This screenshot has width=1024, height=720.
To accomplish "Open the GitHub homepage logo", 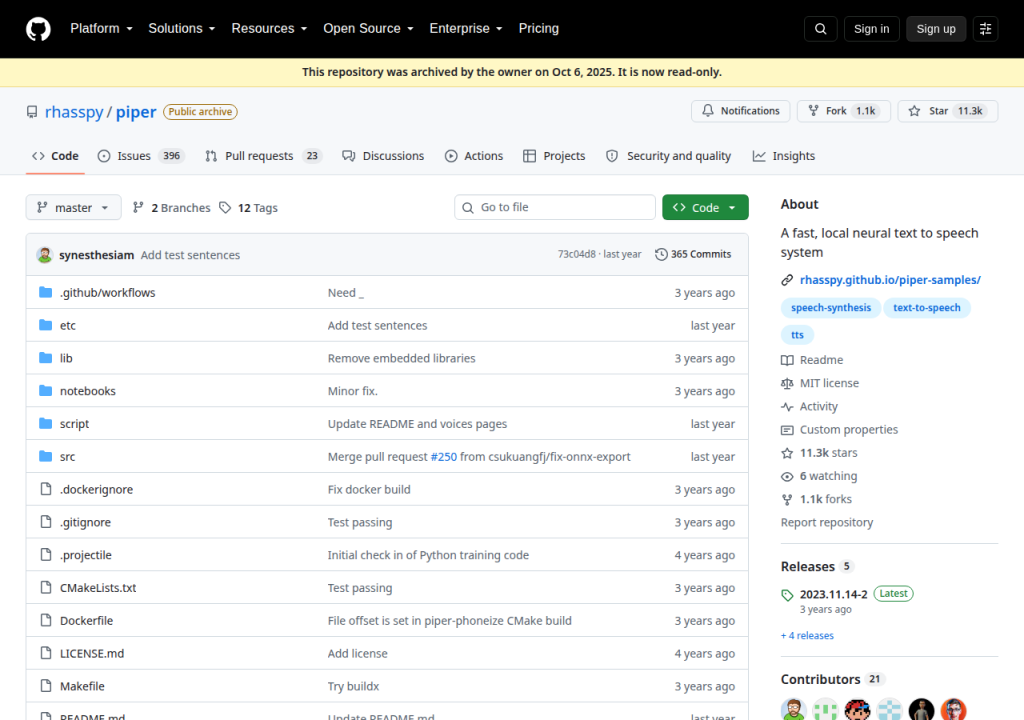I will (38, 29).
